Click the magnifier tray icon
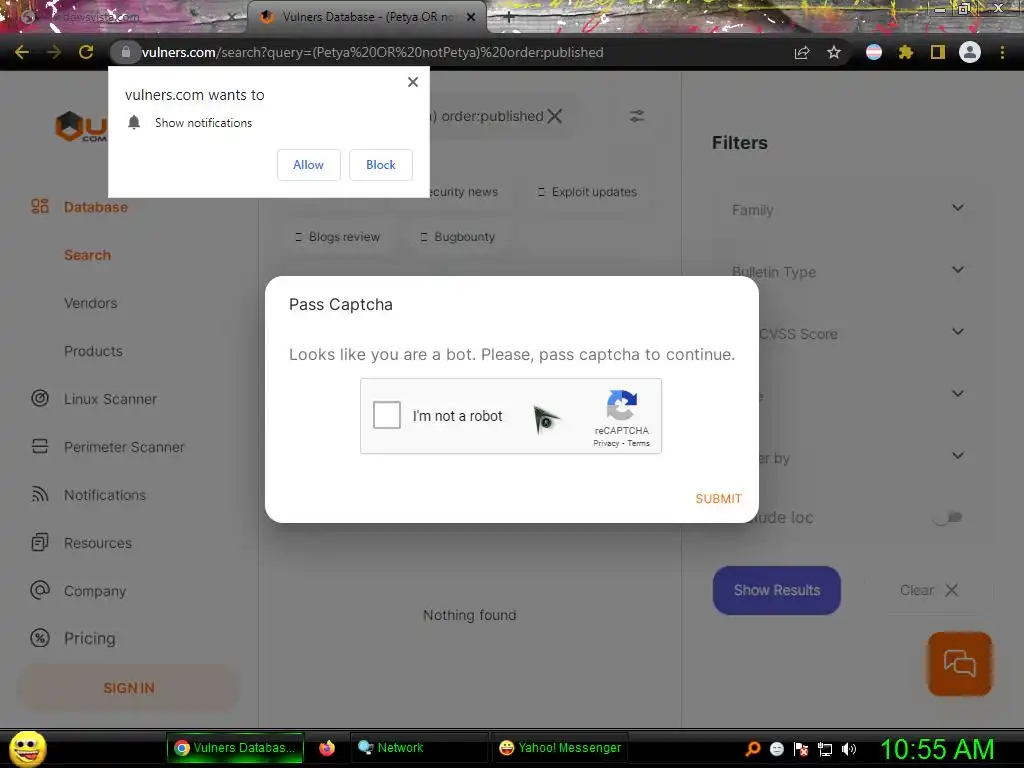 753,749
